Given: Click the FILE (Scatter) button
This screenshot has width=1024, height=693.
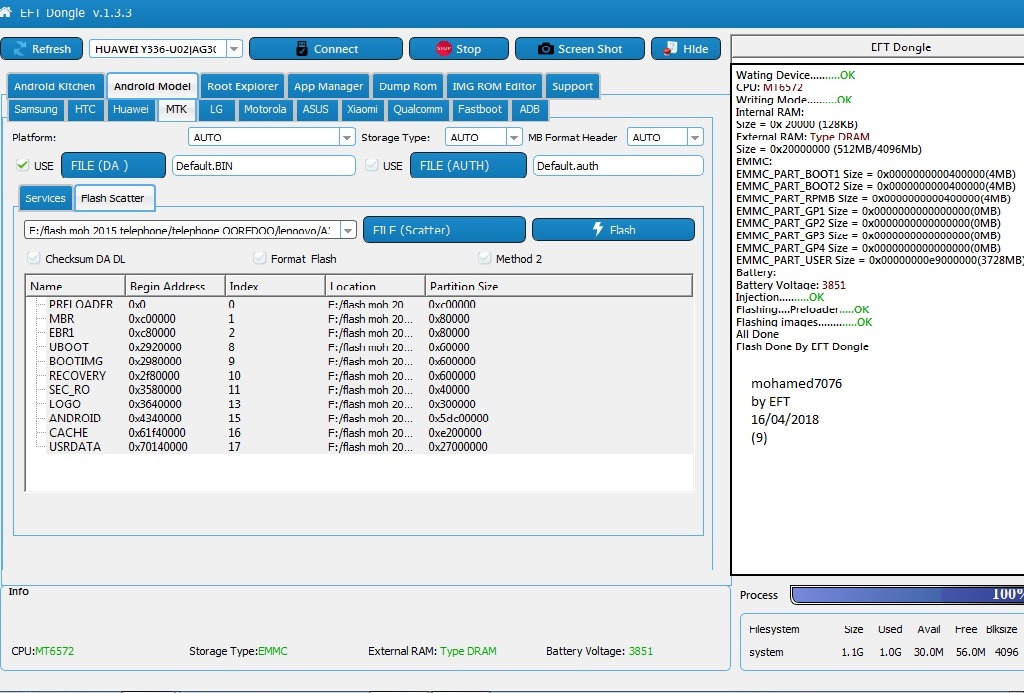Looking at the screenshot, I should 444,230.
